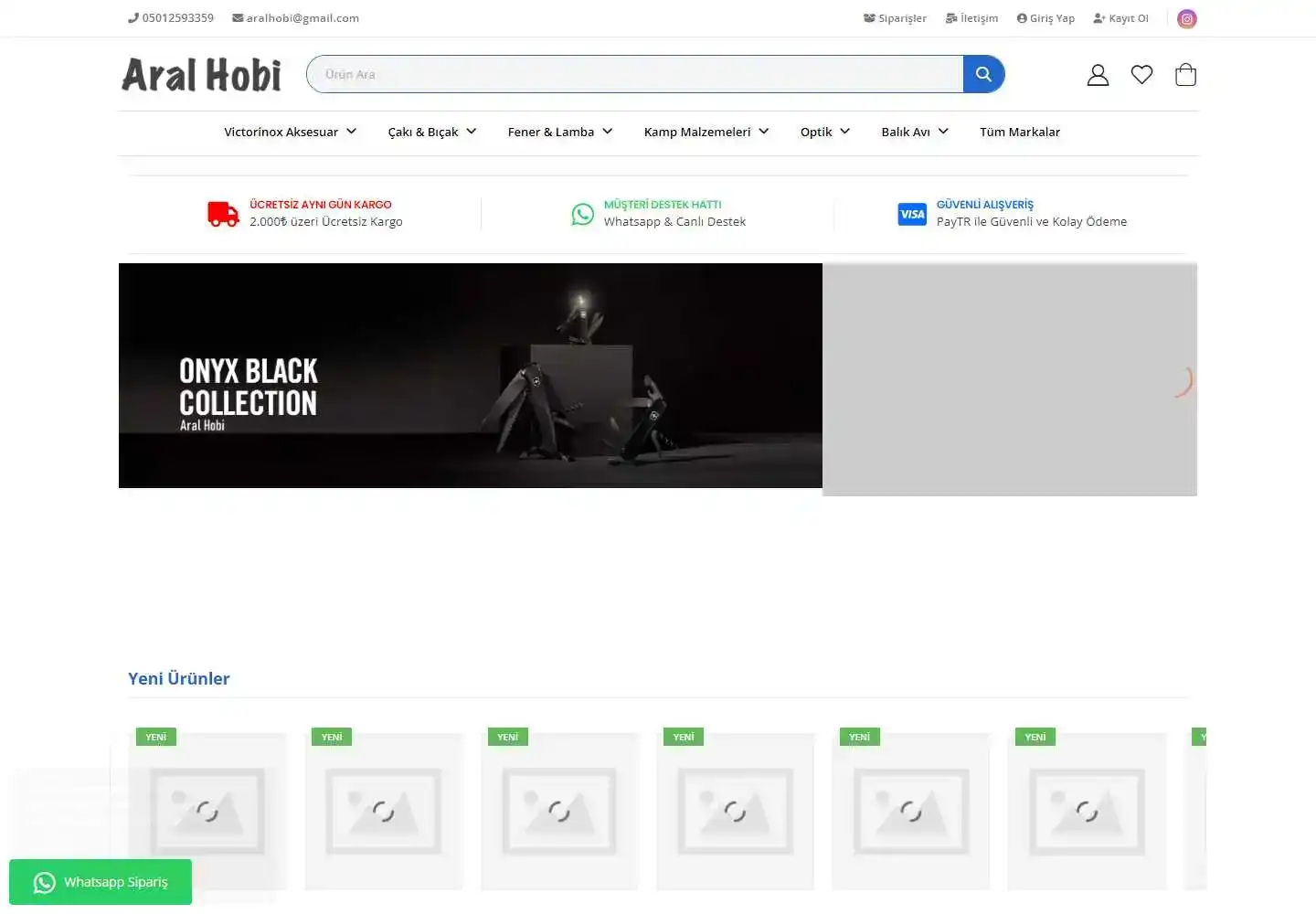The height and width of the screenshot is (914, 1316).
Task: Click the Güvenli Alışveriş text
Action: click(x=985, y=205)
